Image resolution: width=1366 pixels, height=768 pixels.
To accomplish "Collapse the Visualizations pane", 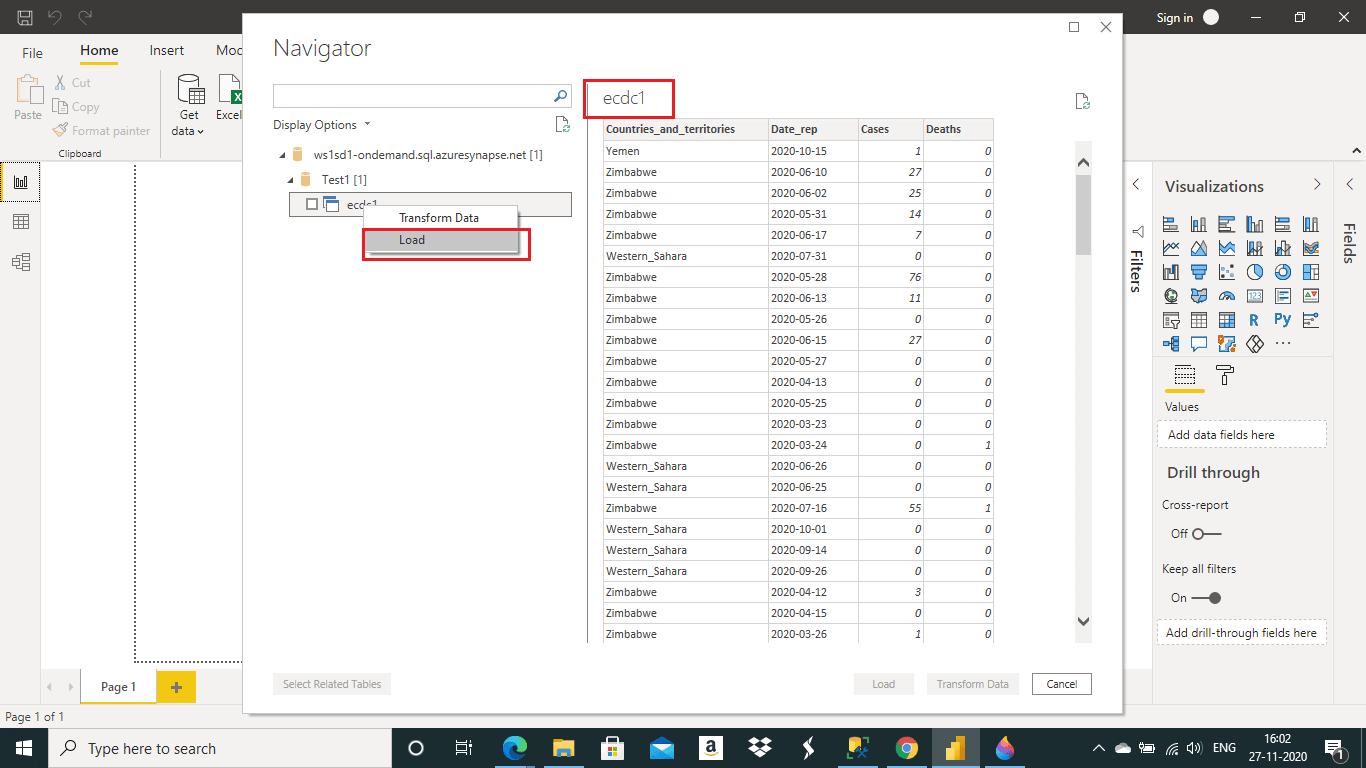I will [1317, 185].
